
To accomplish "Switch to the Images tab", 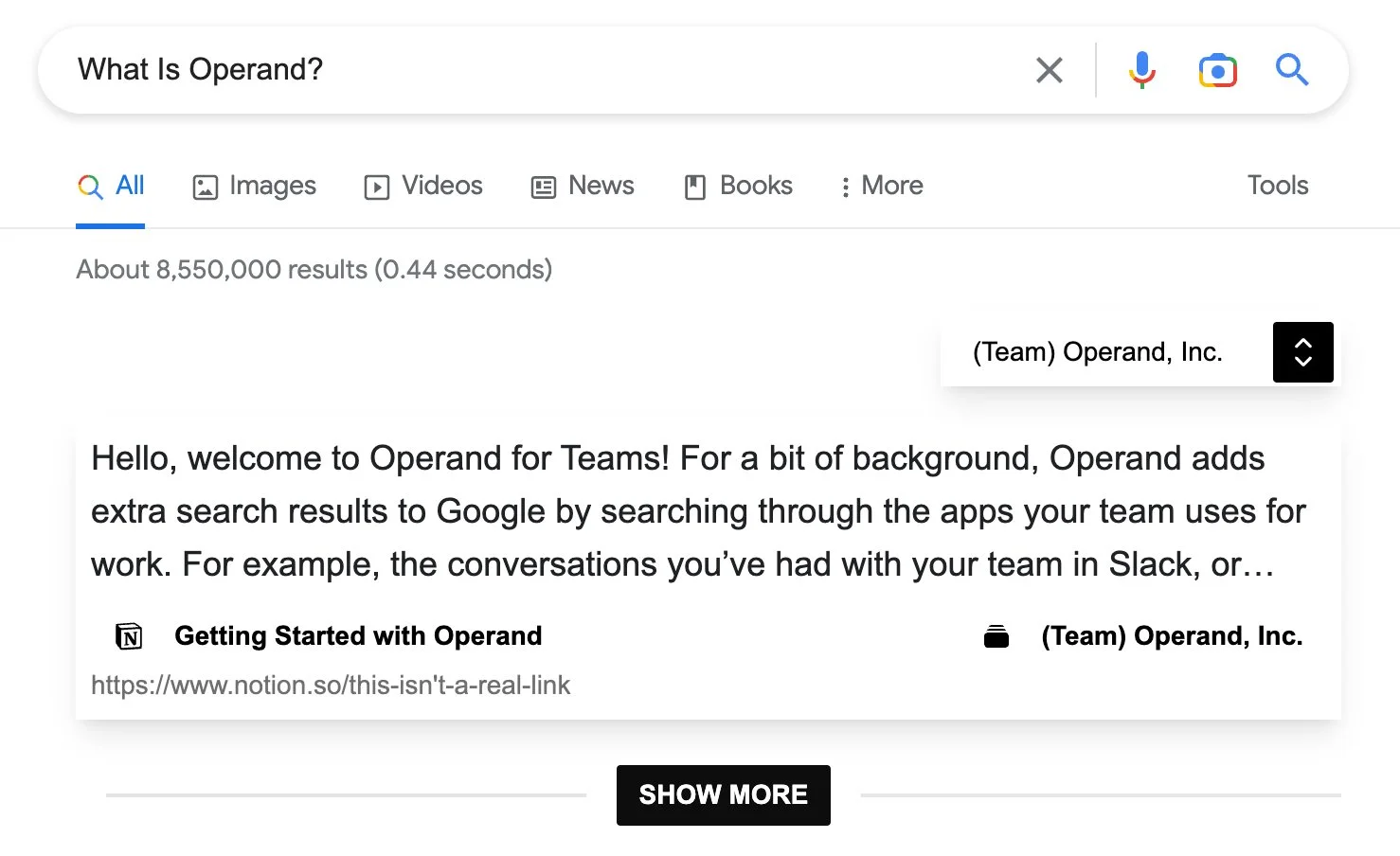I will [254, 186].
